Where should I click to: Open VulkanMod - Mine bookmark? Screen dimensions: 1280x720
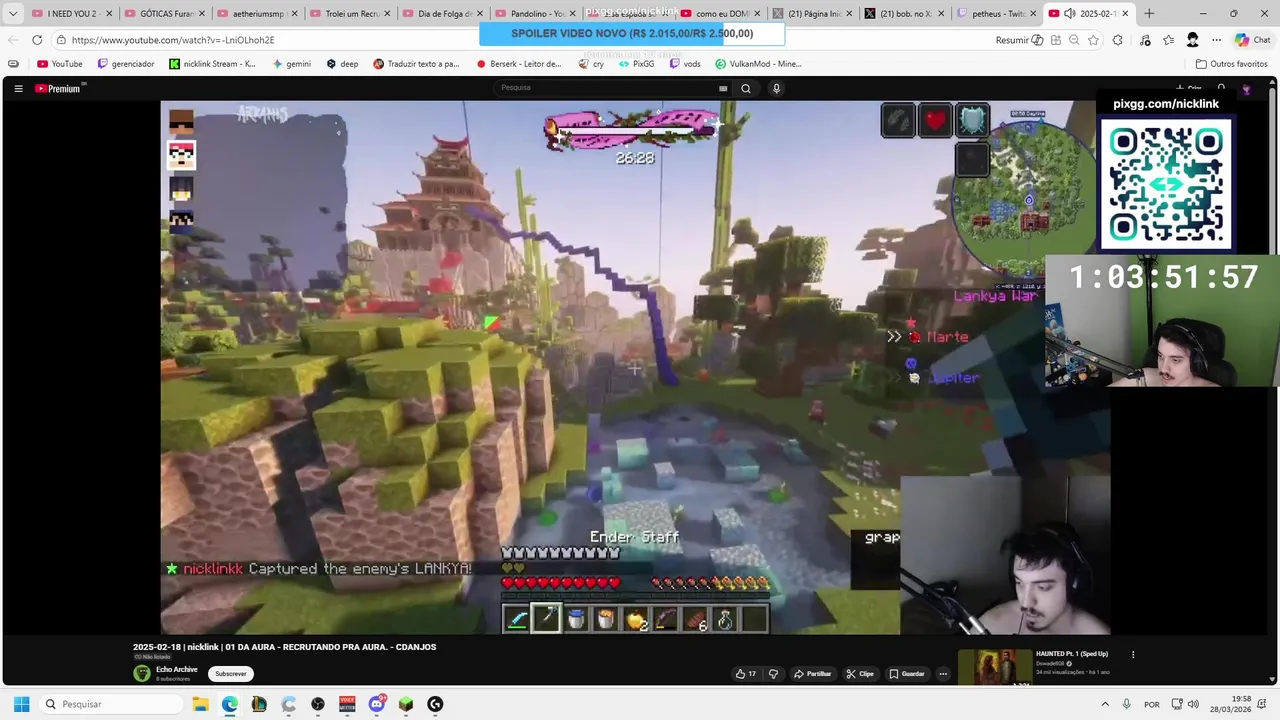click(758, 64)
